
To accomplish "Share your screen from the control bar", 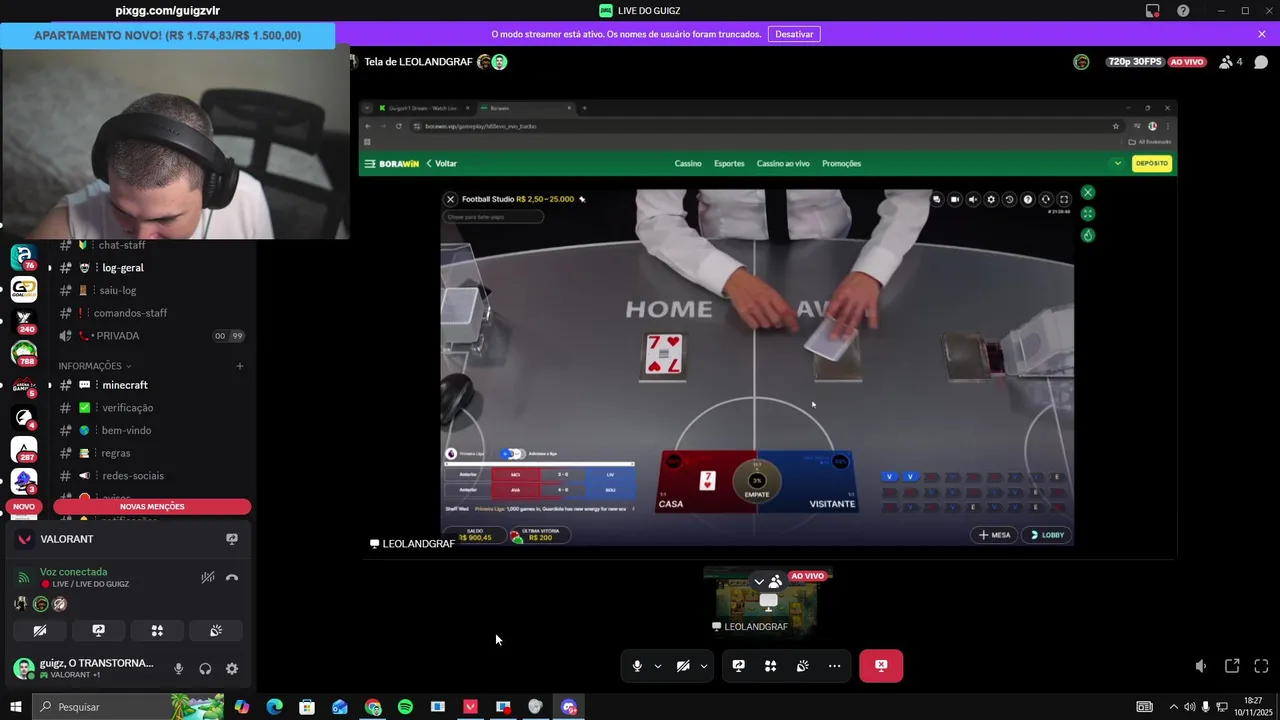I will (x=738, y=666).
